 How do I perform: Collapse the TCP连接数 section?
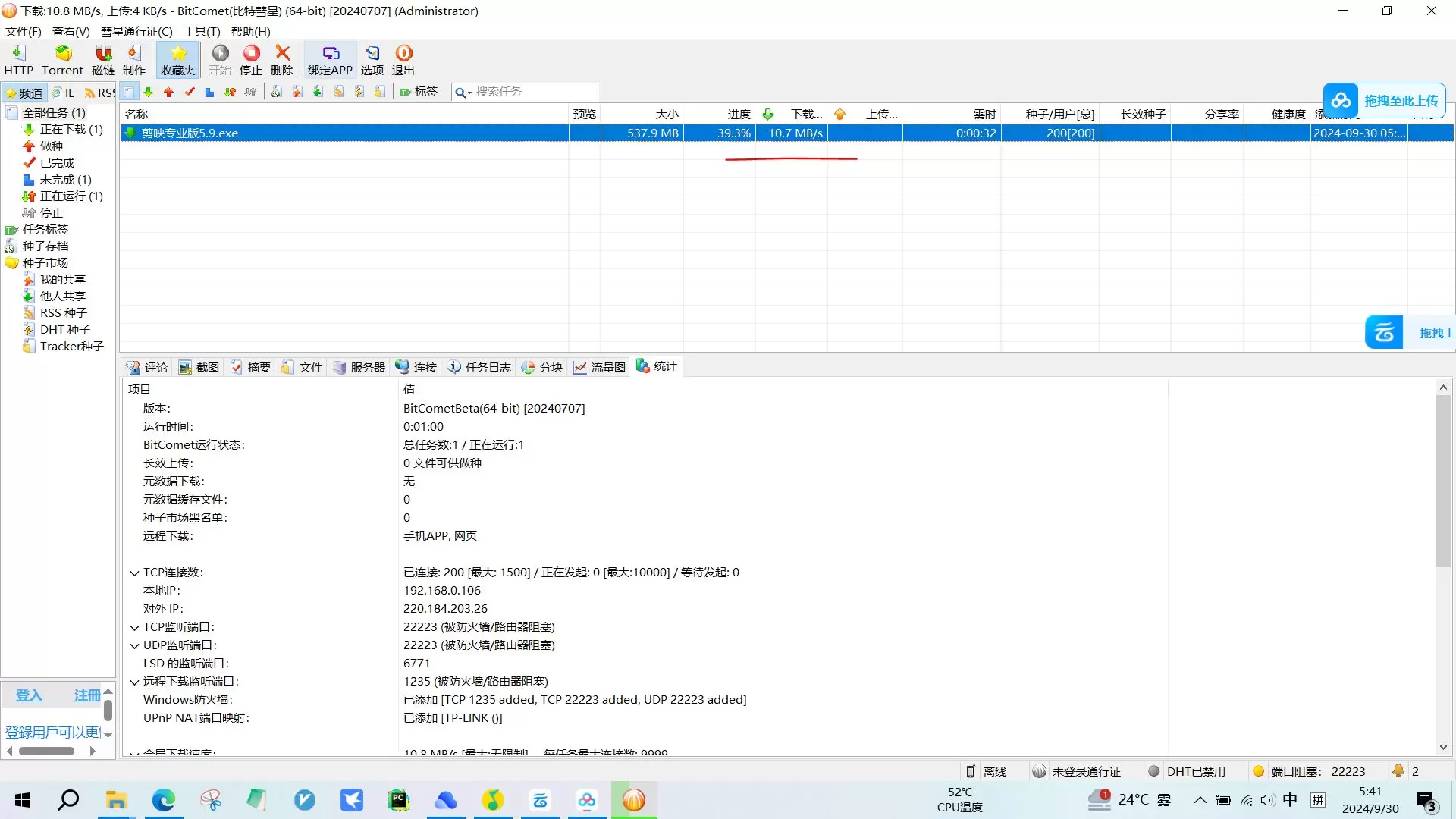coord(134,573)
